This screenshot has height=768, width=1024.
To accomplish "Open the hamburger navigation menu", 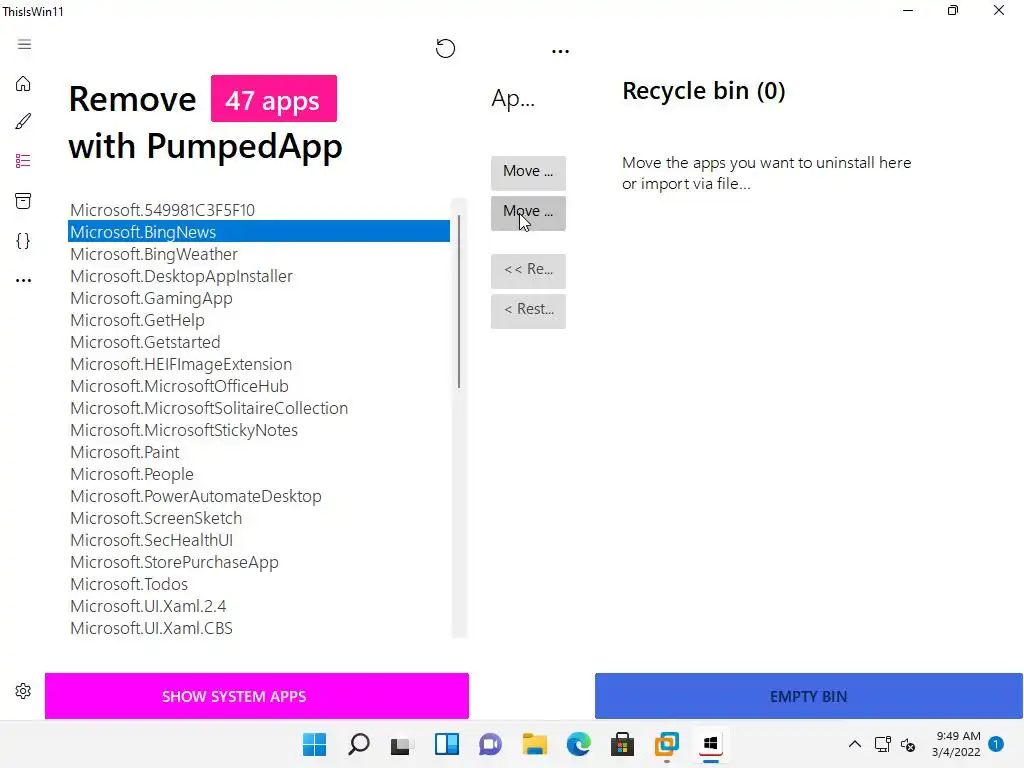I will 24,44.
